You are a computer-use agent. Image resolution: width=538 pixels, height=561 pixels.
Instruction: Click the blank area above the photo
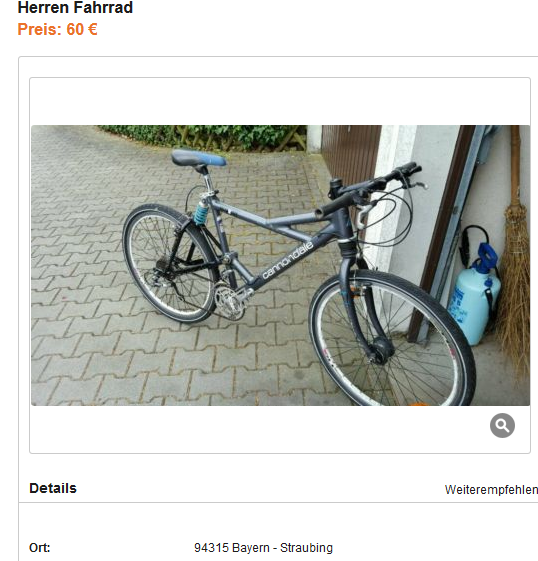(x=280, y=102)
